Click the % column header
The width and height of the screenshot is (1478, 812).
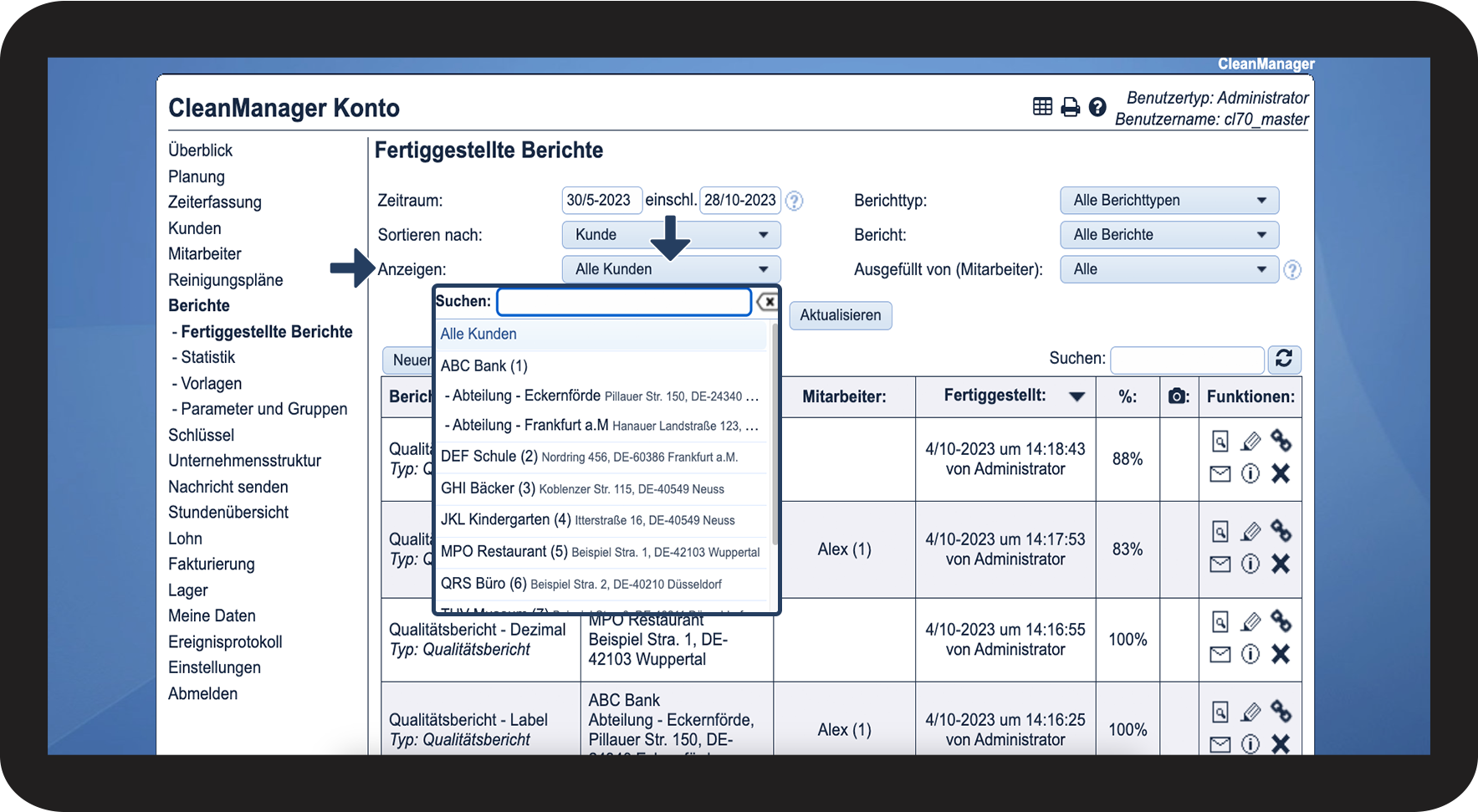[1128, 397]
